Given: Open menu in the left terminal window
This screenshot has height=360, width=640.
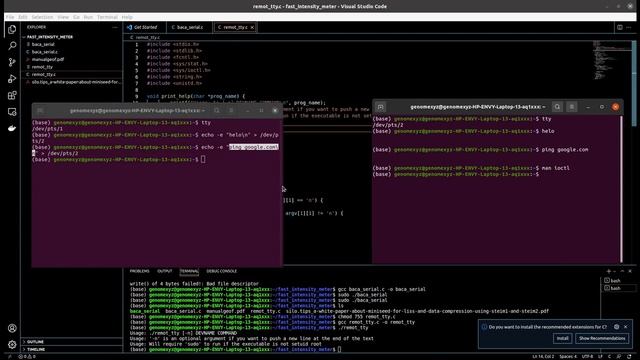Looking at the screenshot, I should 231,111.
